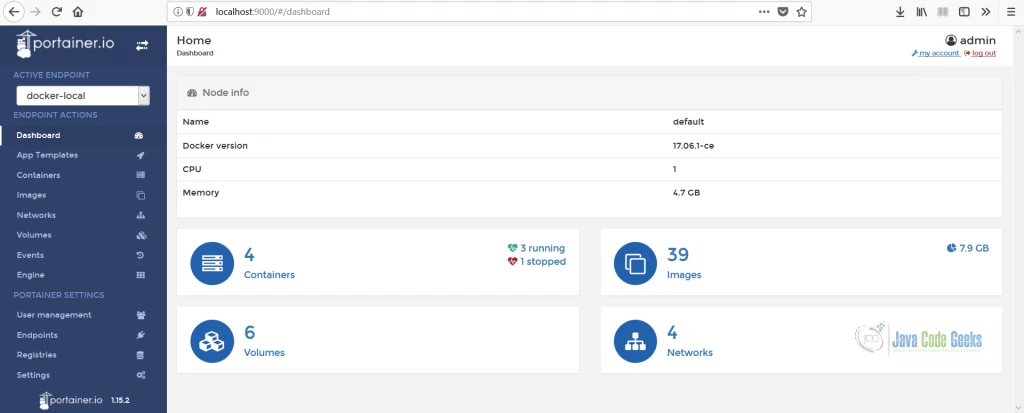
Task: Click the Pocket save icon
Action: tap(782, 12)
